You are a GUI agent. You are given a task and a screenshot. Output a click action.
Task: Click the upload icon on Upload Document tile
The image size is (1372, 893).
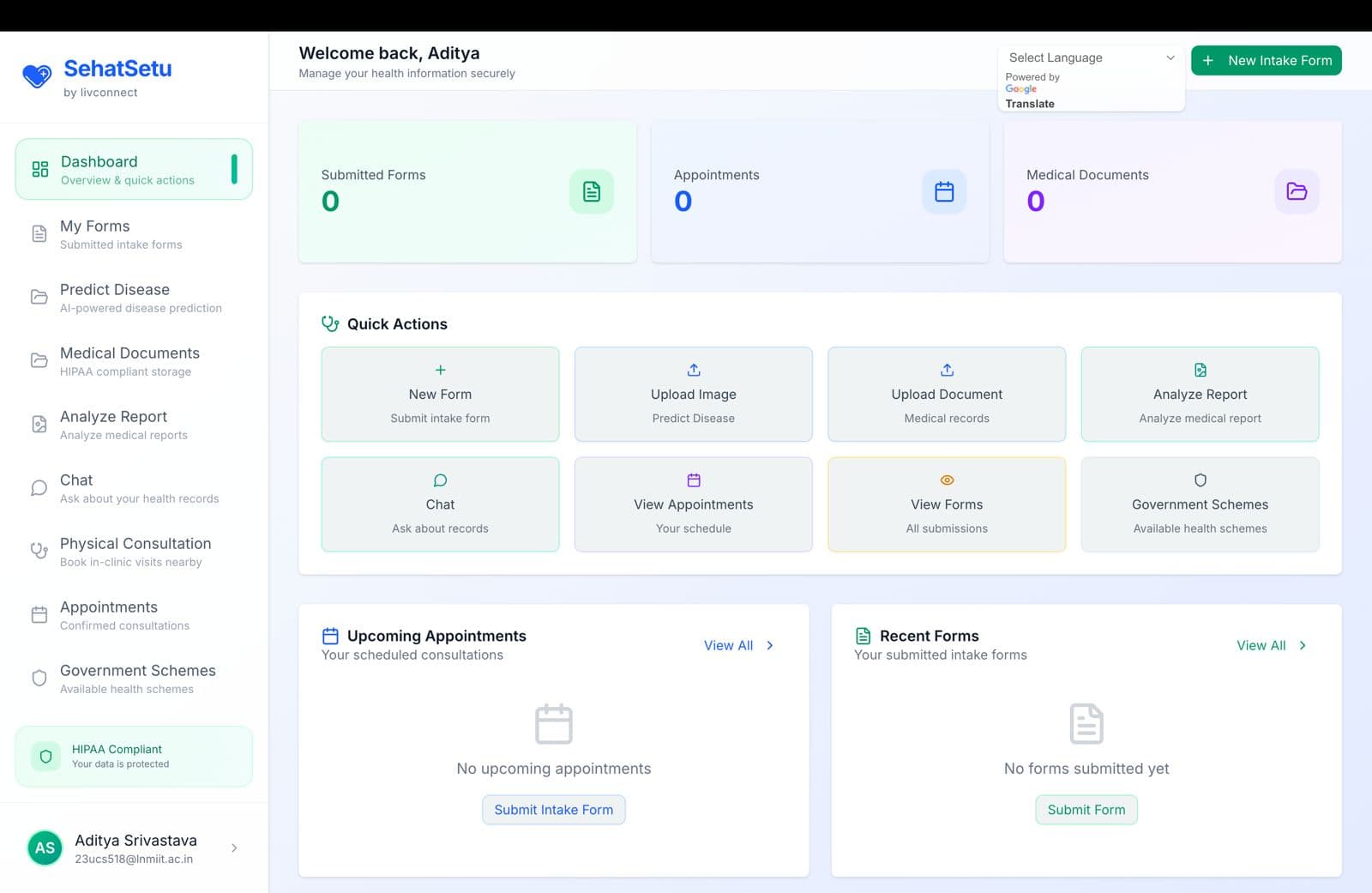(947, 370)
